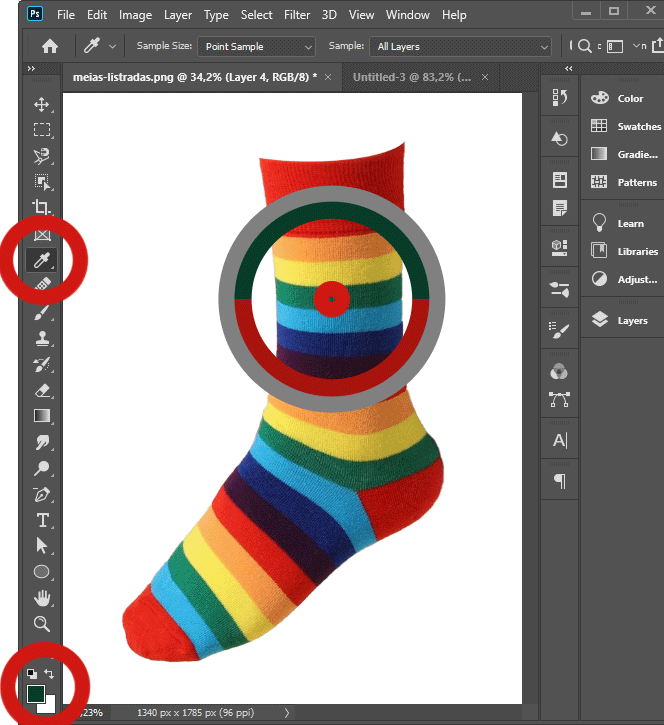Viewport: 664px width, 725px height.
Task: Select the Move tool
Action: [x=42, y=104]
